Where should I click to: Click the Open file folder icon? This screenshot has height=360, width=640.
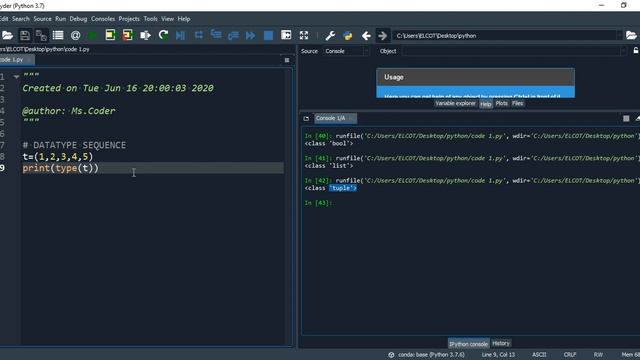click(x=7, y=36)
